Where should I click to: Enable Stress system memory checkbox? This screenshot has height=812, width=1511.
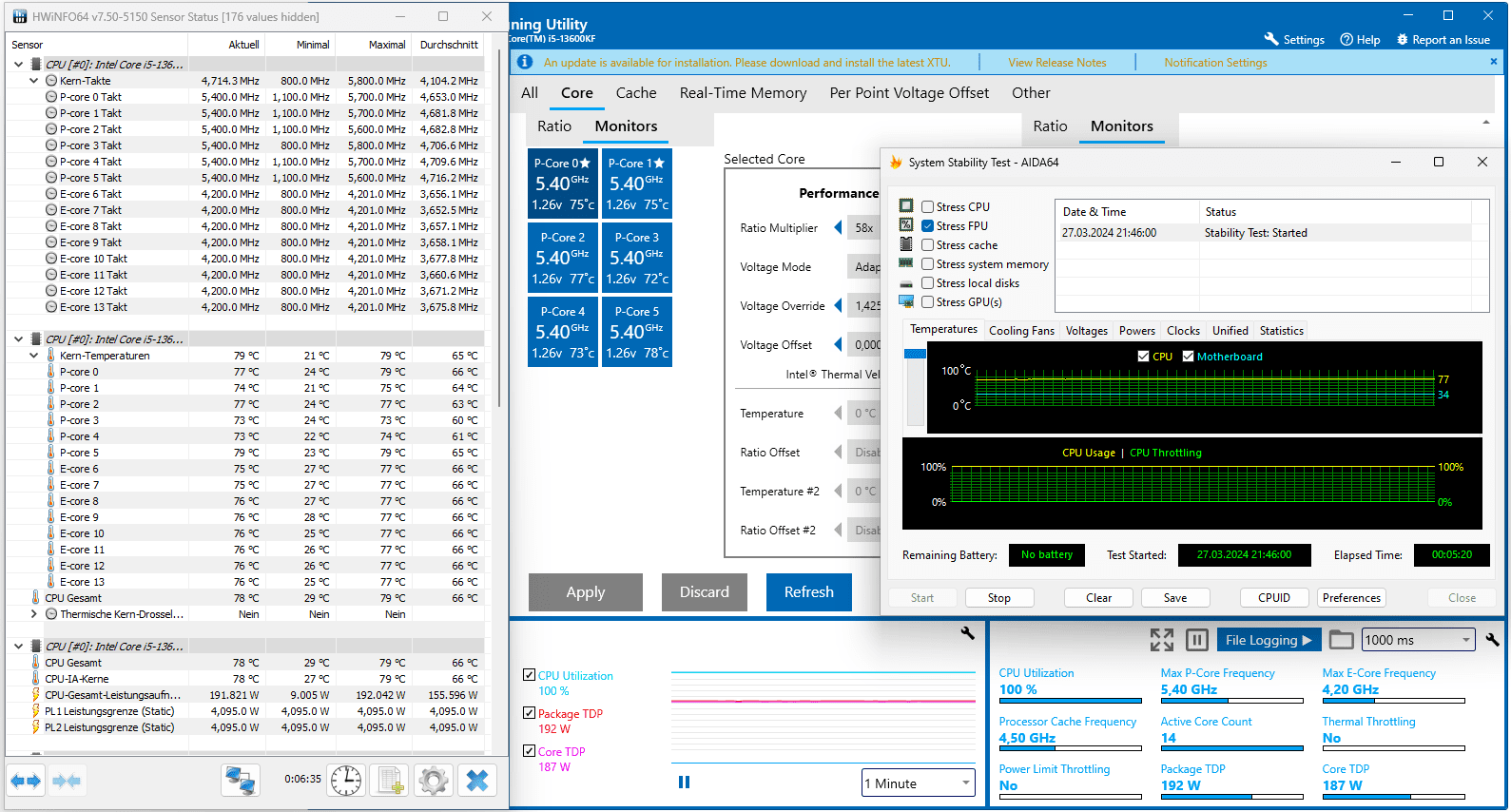(x=927, y=263)
